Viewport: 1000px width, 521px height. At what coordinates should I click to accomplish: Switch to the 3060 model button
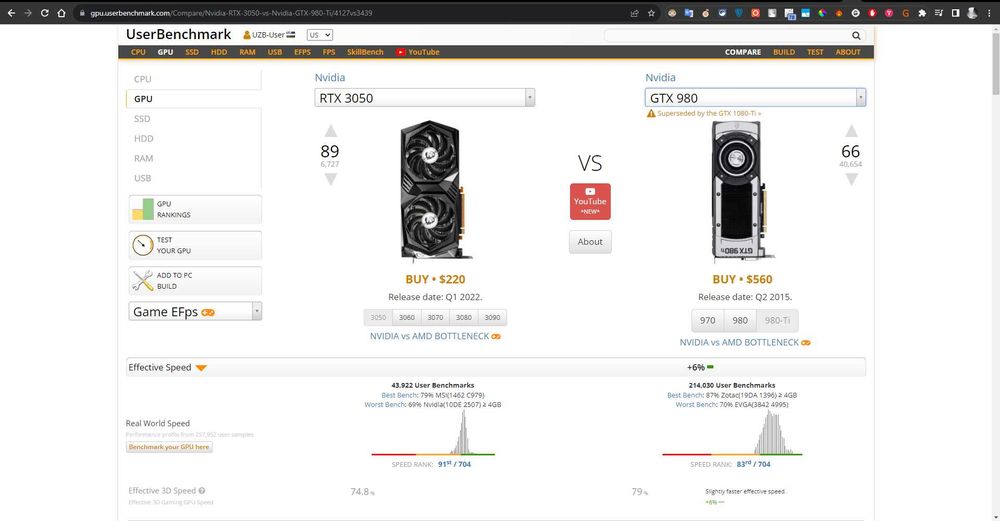407,318
